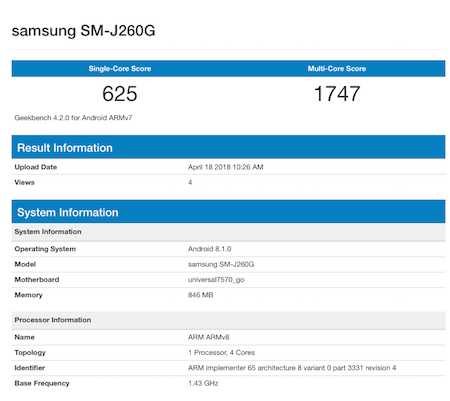Click the gray System Information subheader row

coord(228,232)
